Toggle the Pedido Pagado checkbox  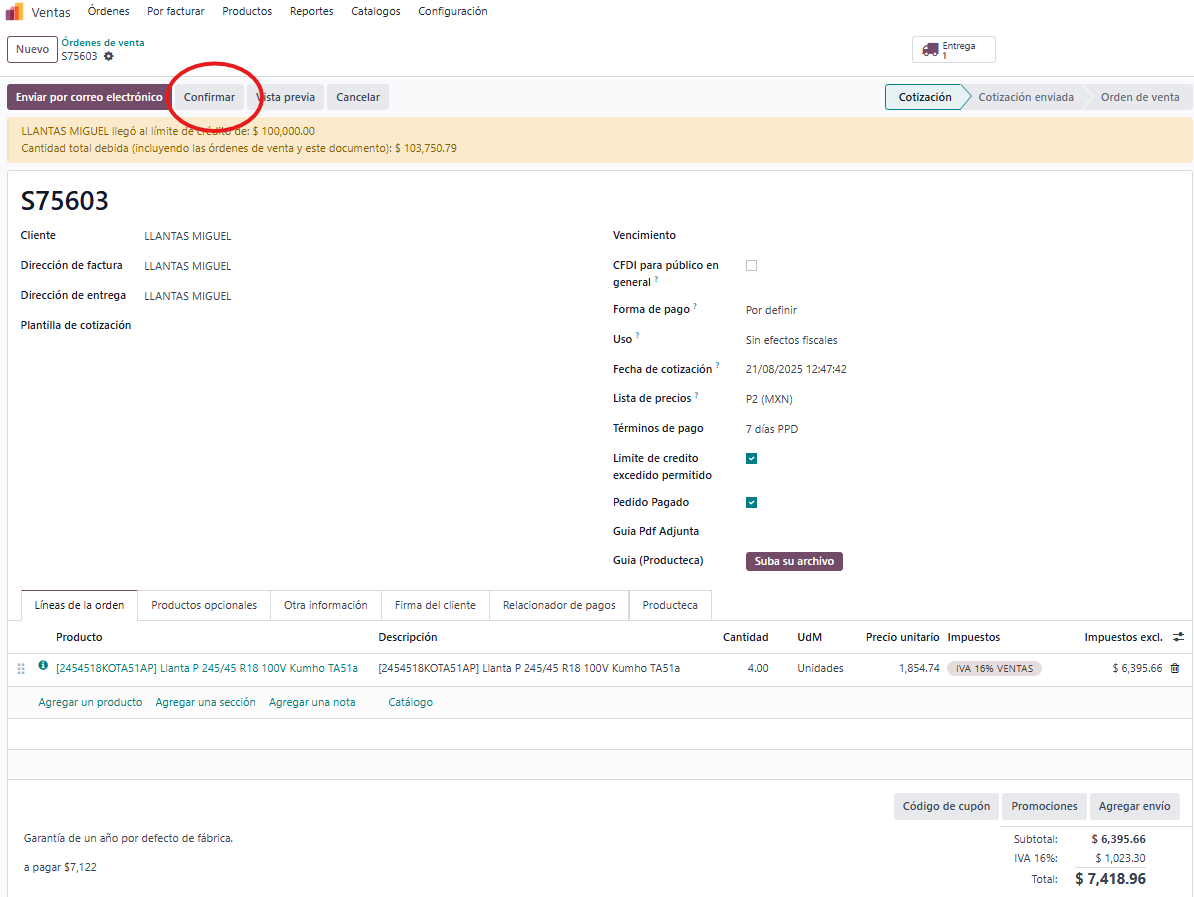click(752, 503)
